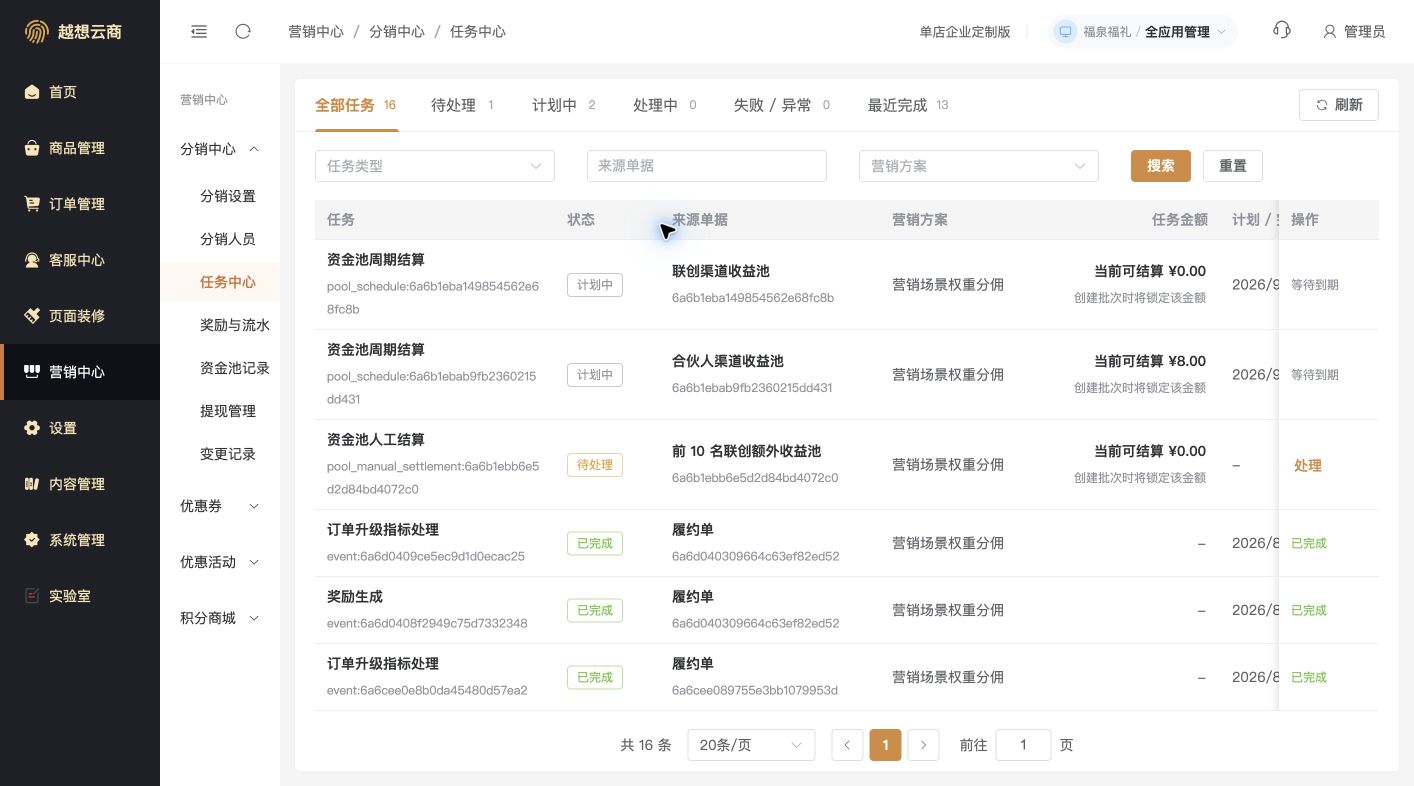Click page number 1 button

pos(885,745)
